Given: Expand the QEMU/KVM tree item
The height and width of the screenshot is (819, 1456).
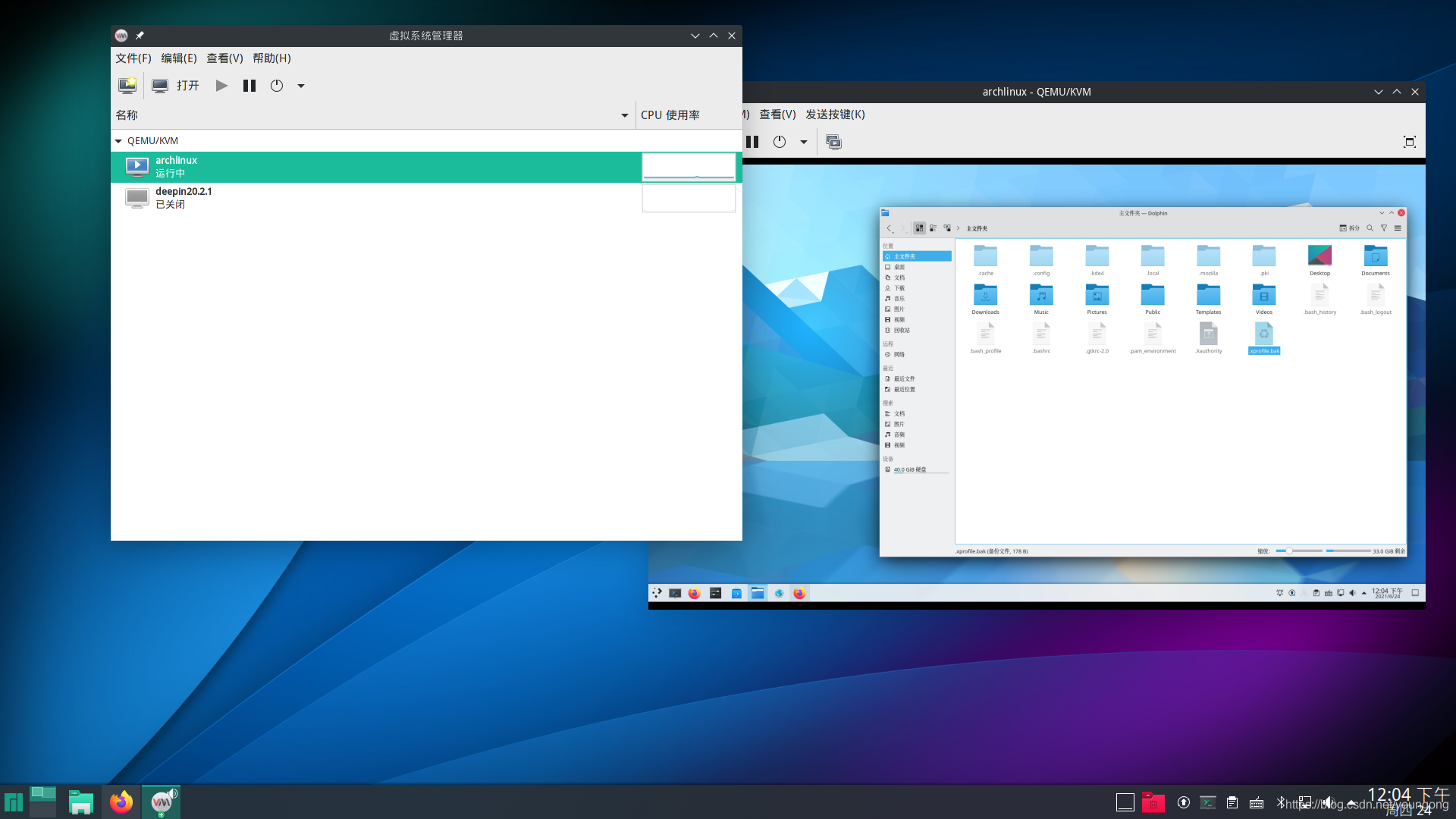Looking at the screenshot, I should point(118,140).
